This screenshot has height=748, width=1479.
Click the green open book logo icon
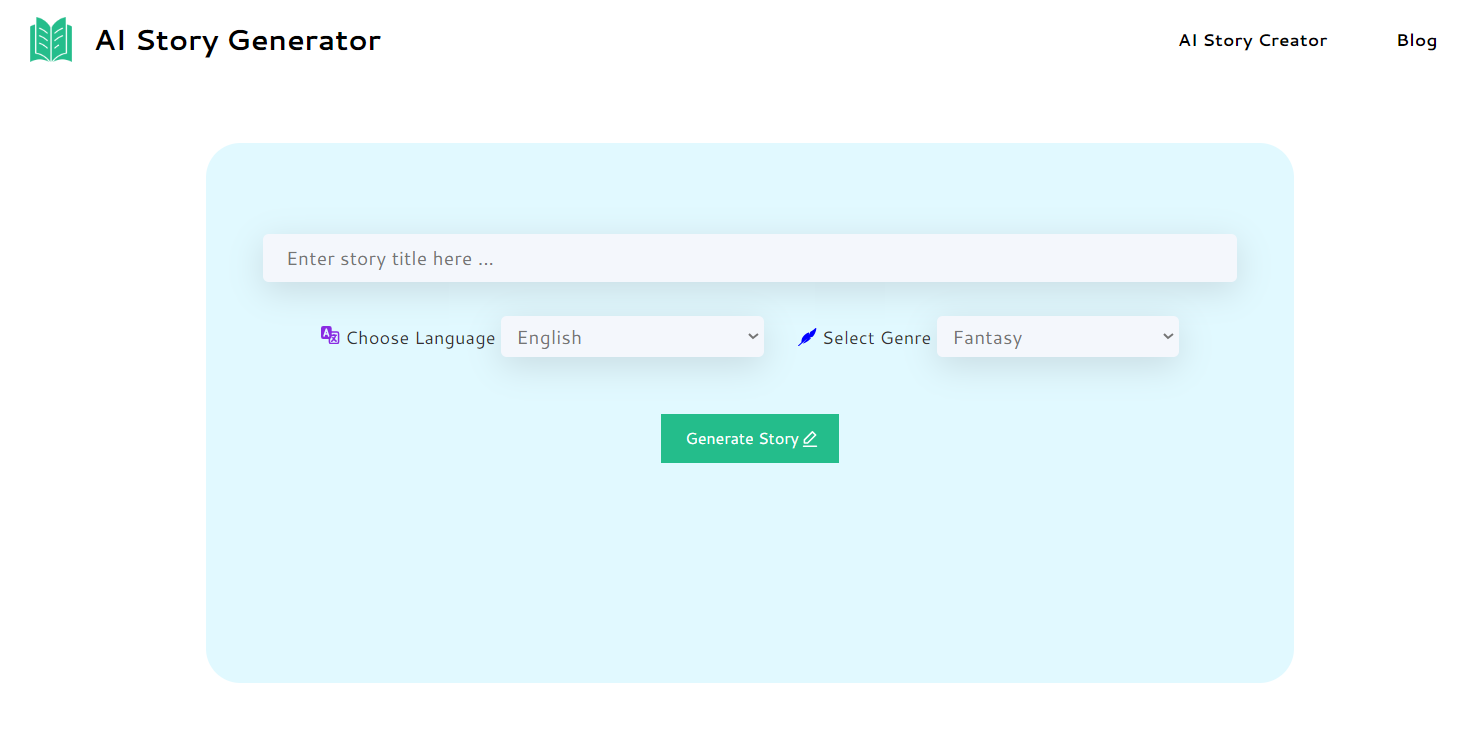coord(51,40)
